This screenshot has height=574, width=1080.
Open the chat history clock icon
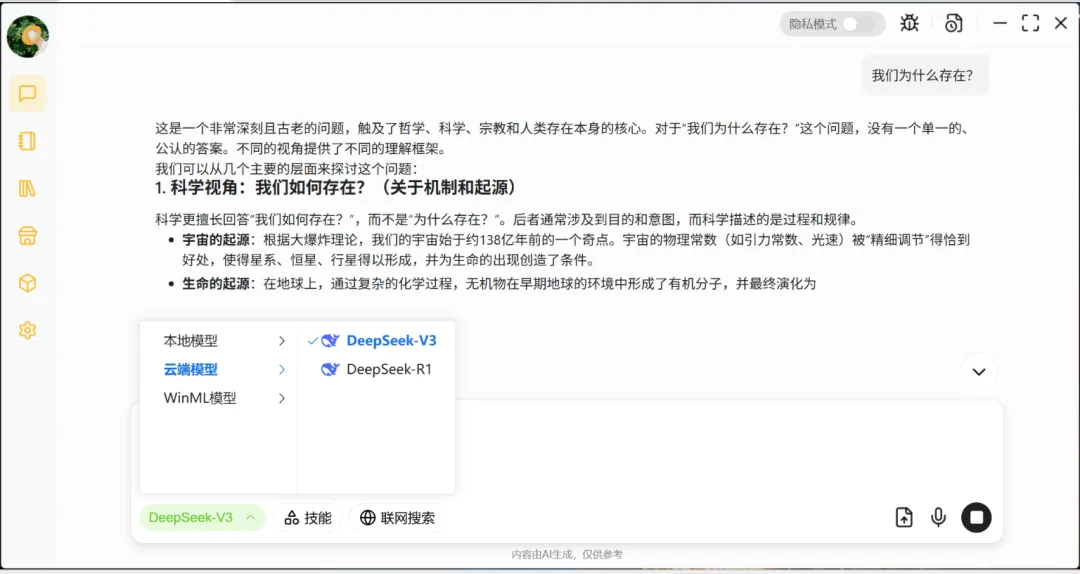click(x=954, y=23)
